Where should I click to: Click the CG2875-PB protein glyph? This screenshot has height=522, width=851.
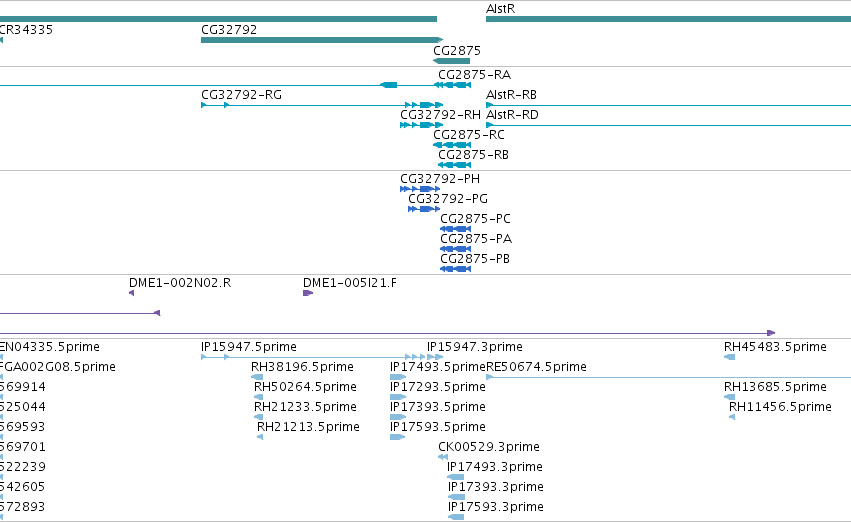[455, 269]
